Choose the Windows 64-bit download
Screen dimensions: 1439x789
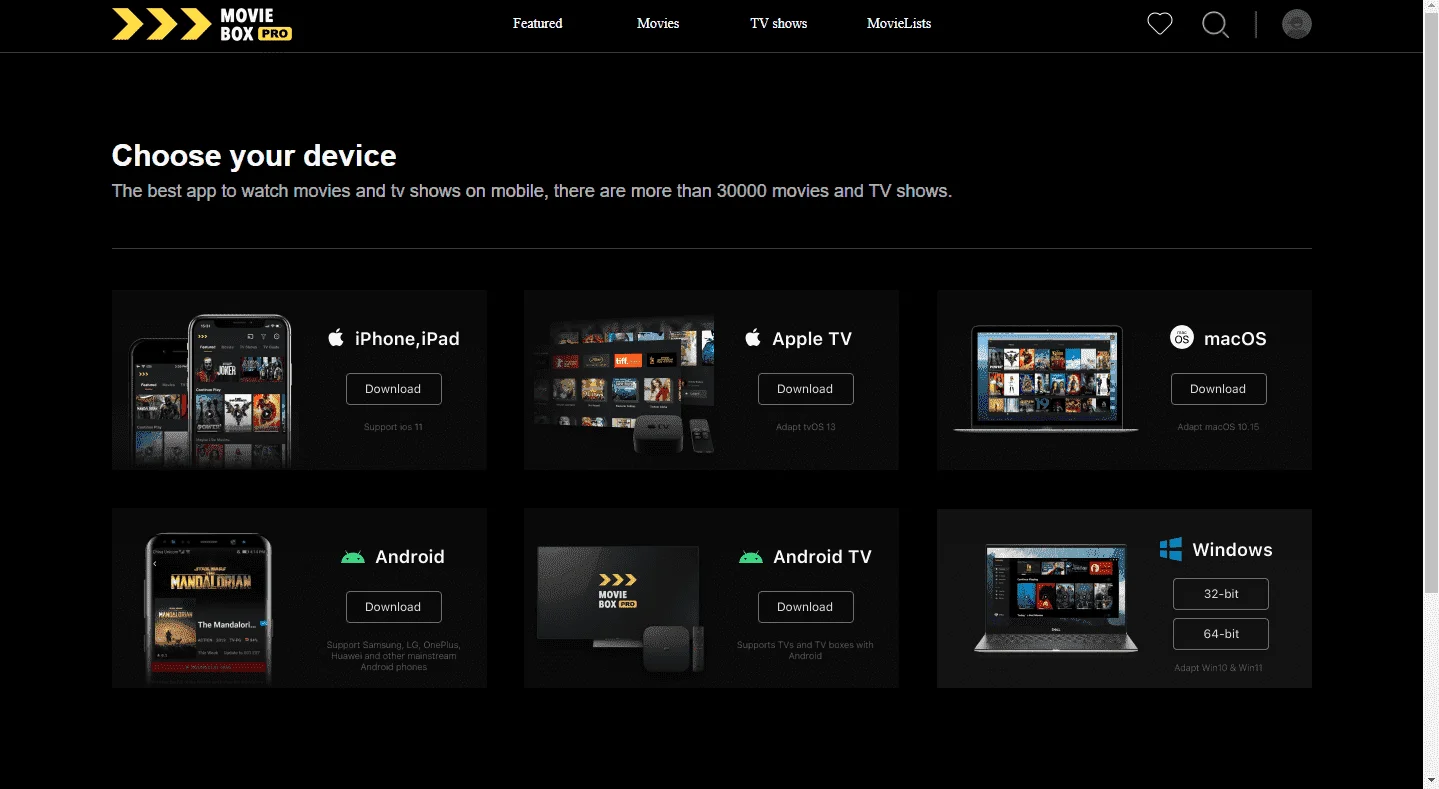tap(1221, 634)
